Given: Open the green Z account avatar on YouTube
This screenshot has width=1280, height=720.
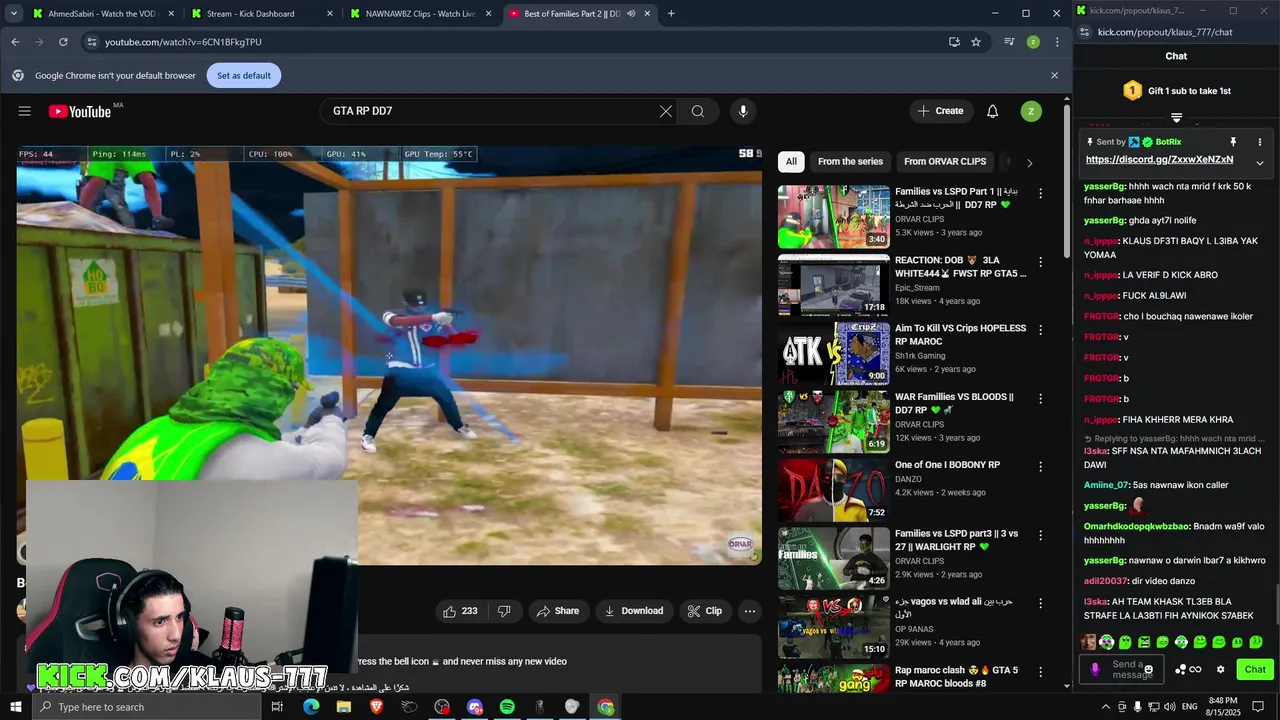Looking at the screenshot, I should click(x=1031, y=111).
